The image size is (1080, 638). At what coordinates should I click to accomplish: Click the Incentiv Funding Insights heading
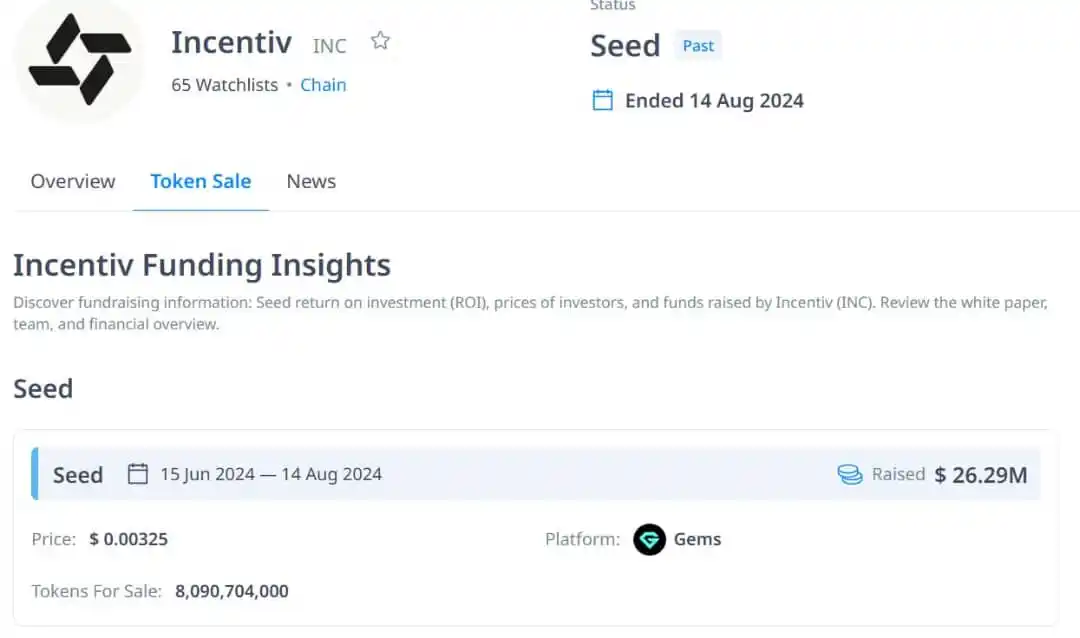pos(202,265)
